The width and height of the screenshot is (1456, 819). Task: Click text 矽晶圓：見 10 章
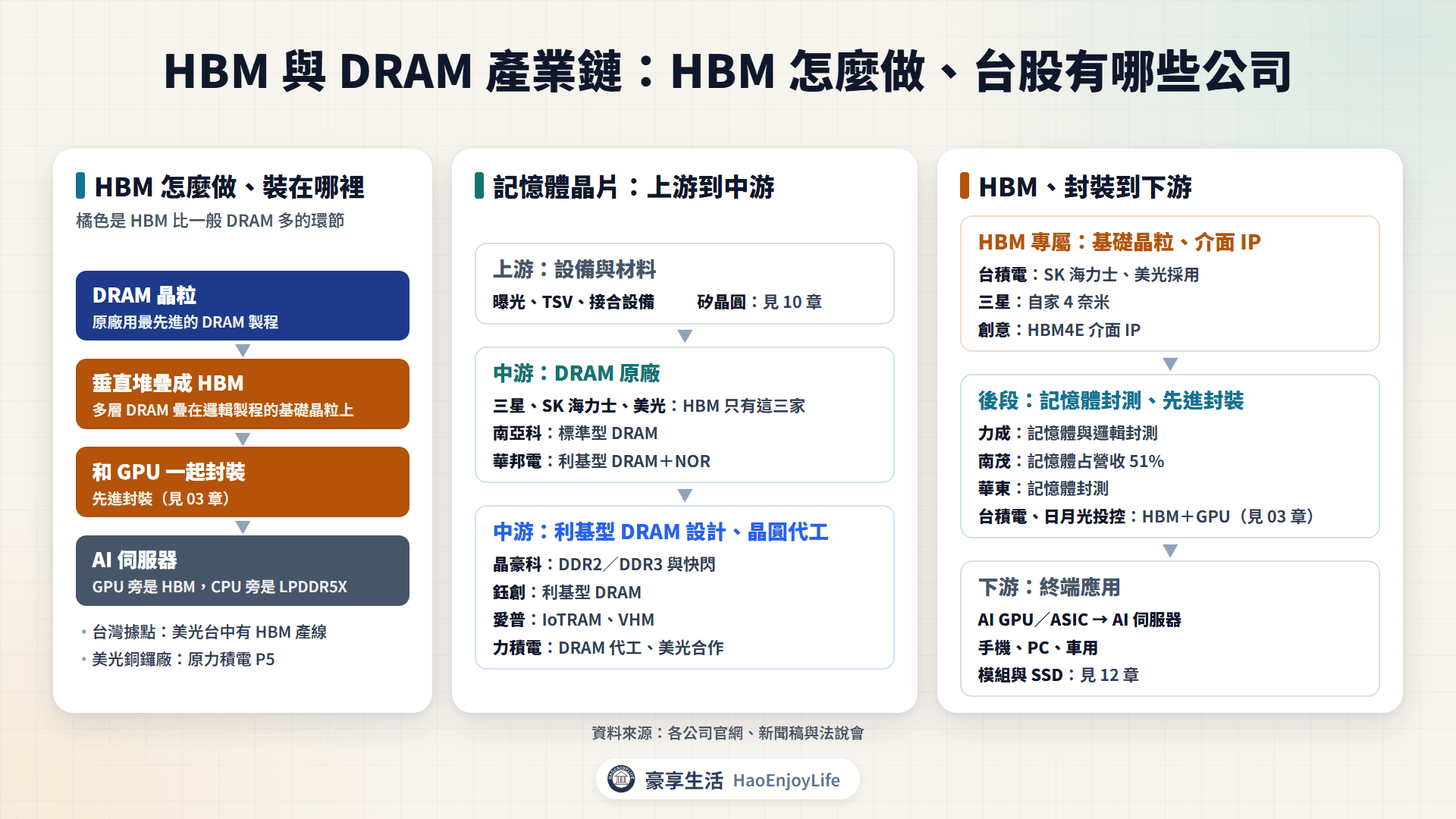[760, 302]
